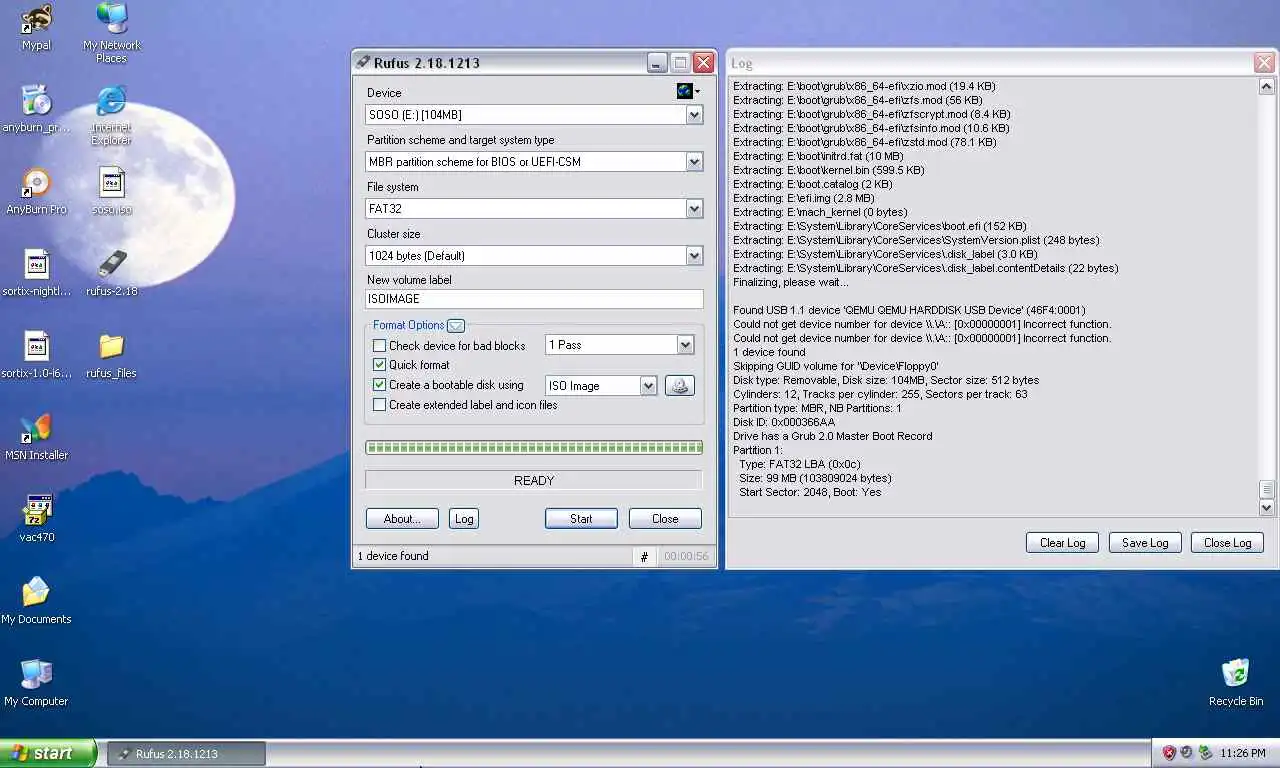Click the New volume label field

(x=534, y=299)
